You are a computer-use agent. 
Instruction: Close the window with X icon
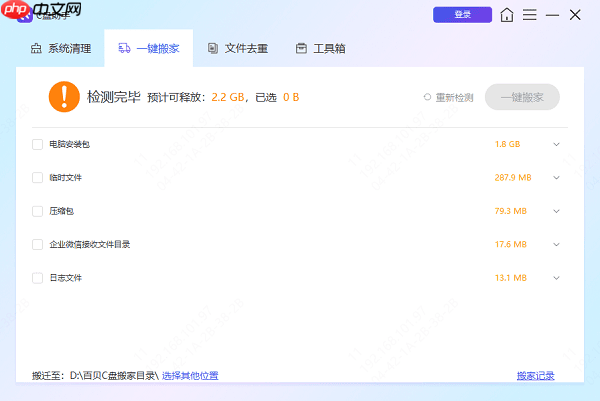click(575, 15)
